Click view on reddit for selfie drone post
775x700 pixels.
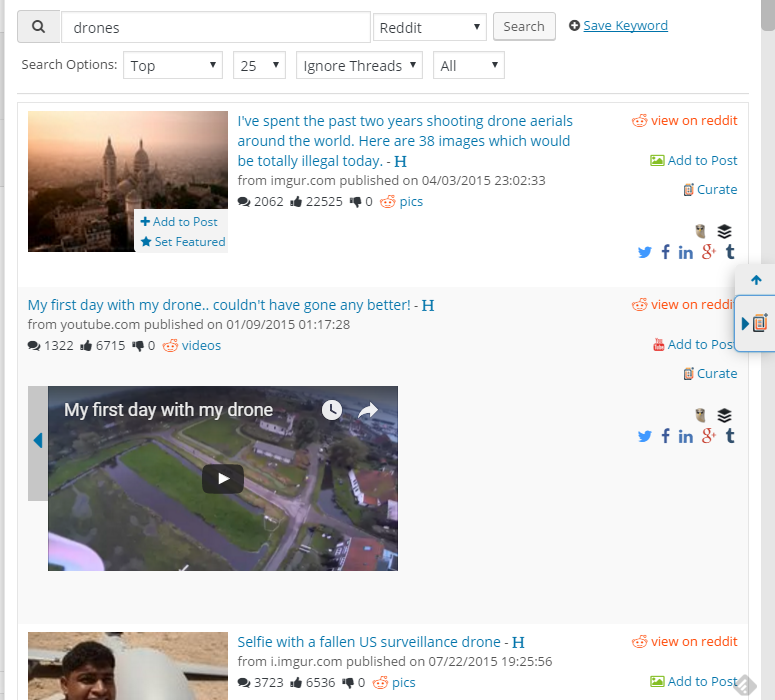coord(685,642)
